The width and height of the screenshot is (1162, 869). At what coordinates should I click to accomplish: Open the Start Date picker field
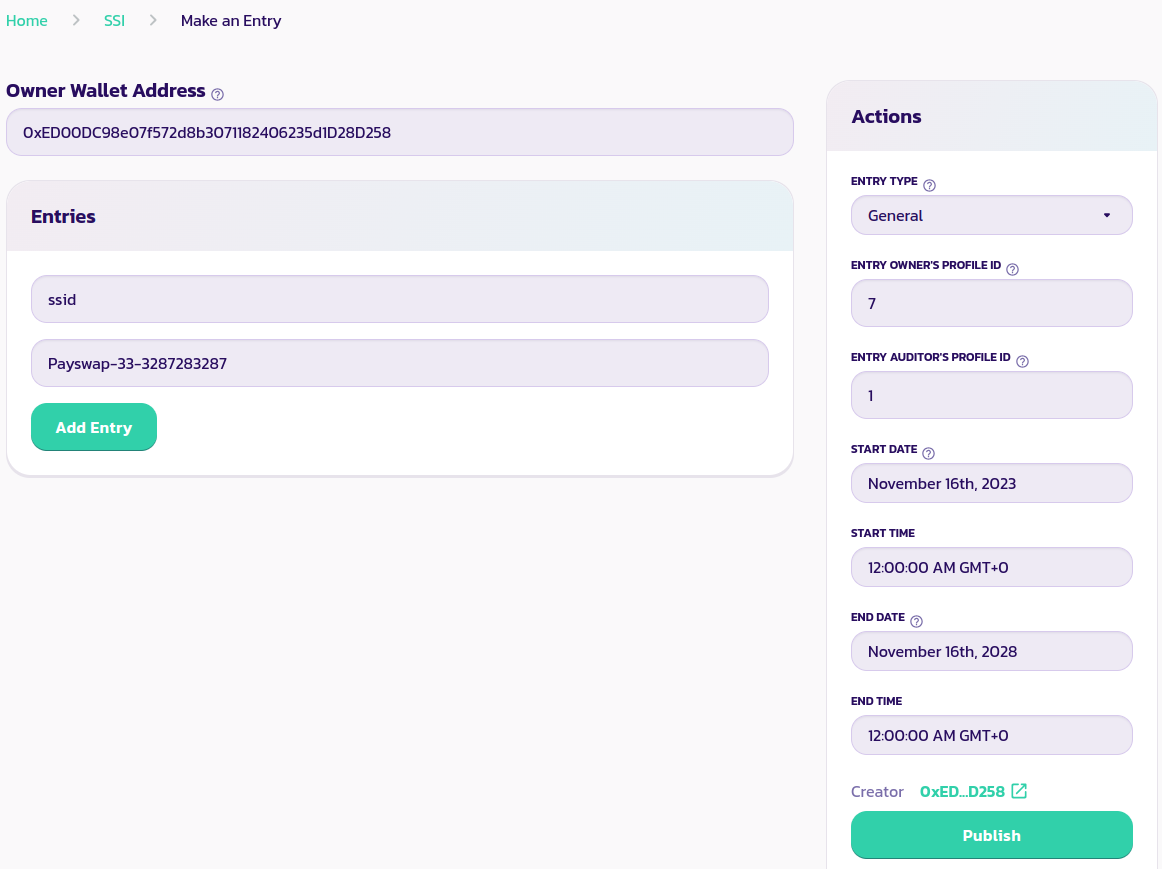click(x=991, y=483)
